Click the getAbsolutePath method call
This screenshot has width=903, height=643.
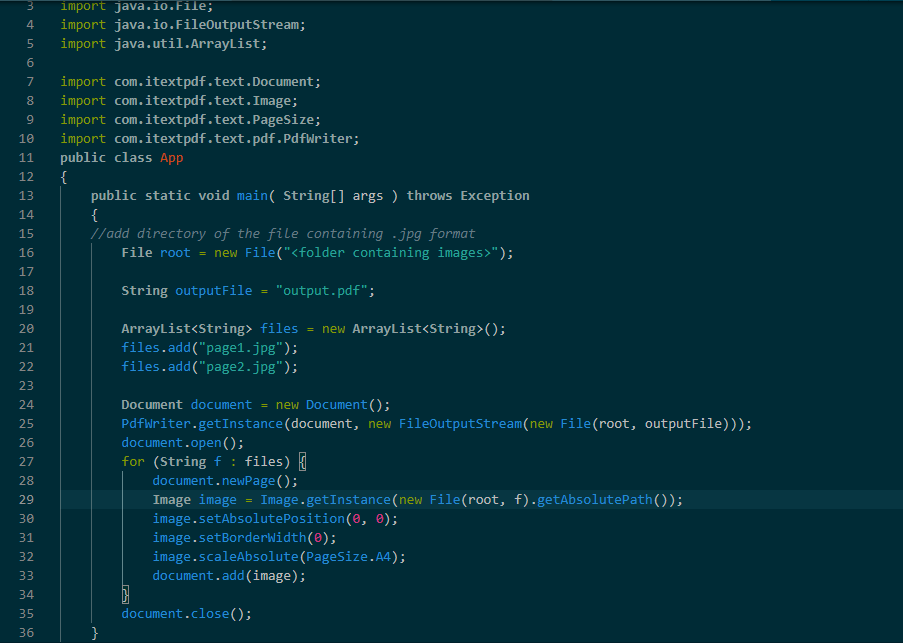click(595, 500)
